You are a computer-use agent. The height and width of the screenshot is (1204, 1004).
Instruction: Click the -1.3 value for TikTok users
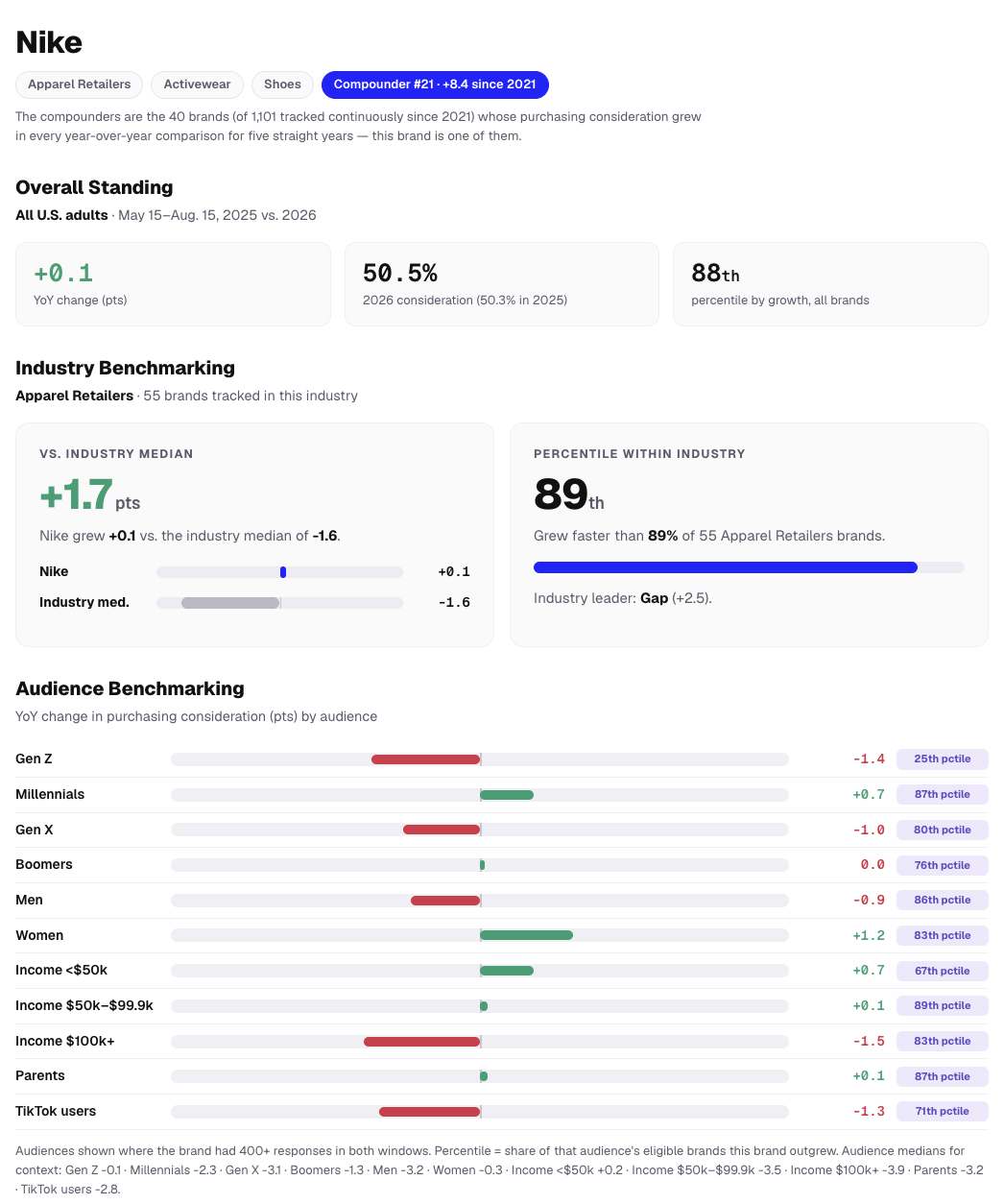869,1112
